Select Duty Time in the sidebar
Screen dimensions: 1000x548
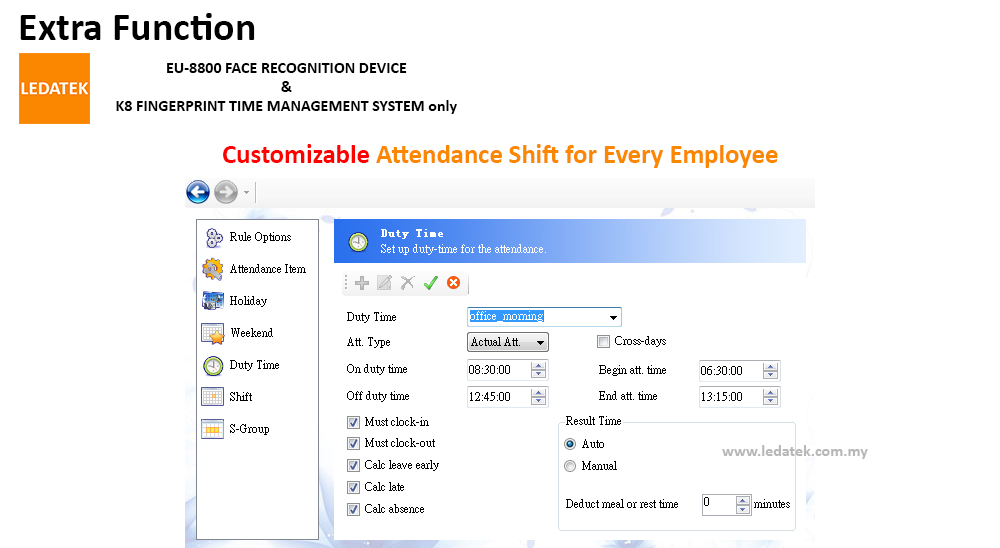click(254, 365)
